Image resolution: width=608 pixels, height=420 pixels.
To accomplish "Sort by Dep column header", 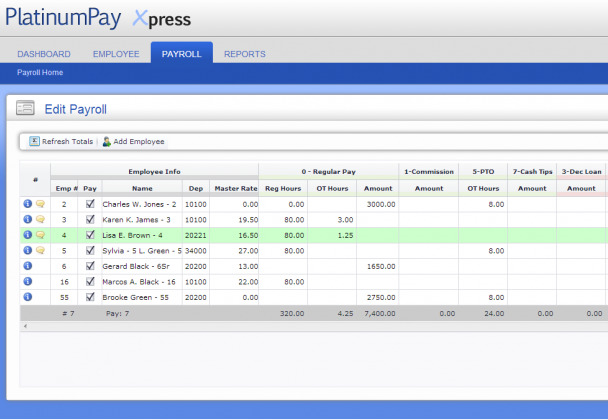I will click(x=196, y=188).
